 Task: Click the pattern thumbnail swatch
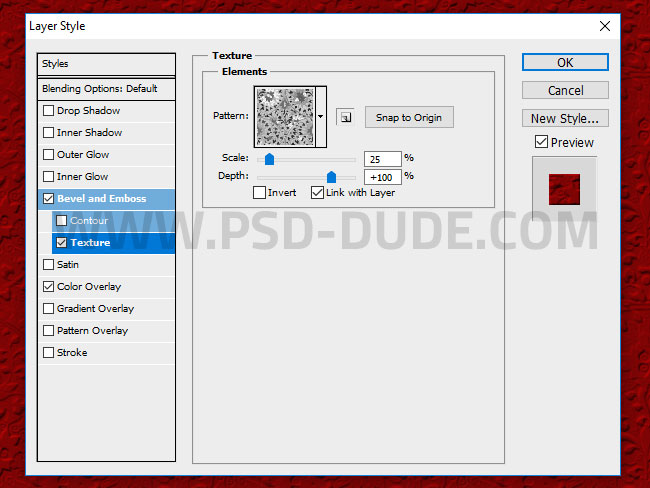pos(284,117)
